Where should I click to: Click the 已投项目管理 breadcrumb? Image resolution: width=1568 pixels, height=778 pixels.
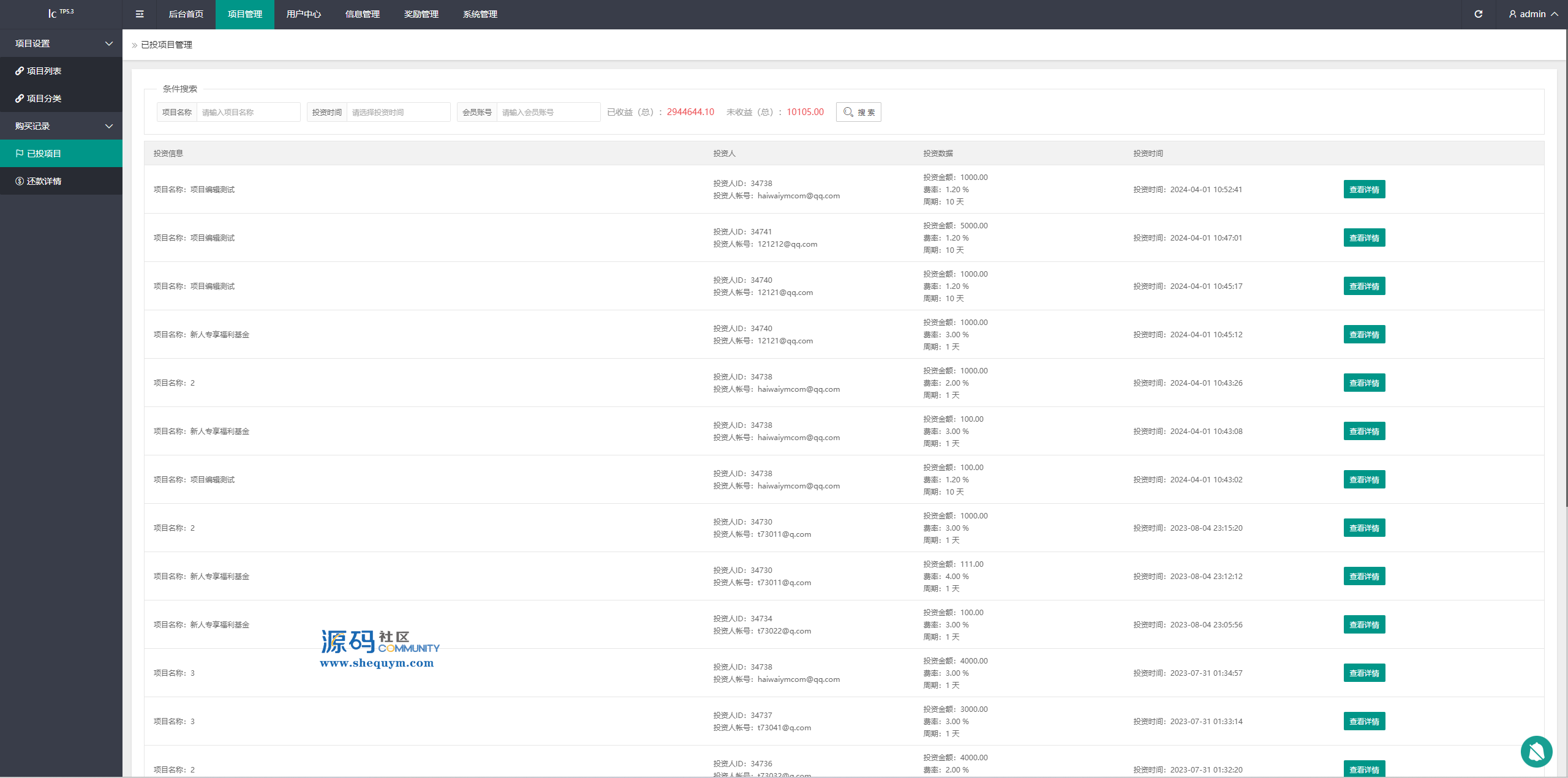click(x=167, y=45)
